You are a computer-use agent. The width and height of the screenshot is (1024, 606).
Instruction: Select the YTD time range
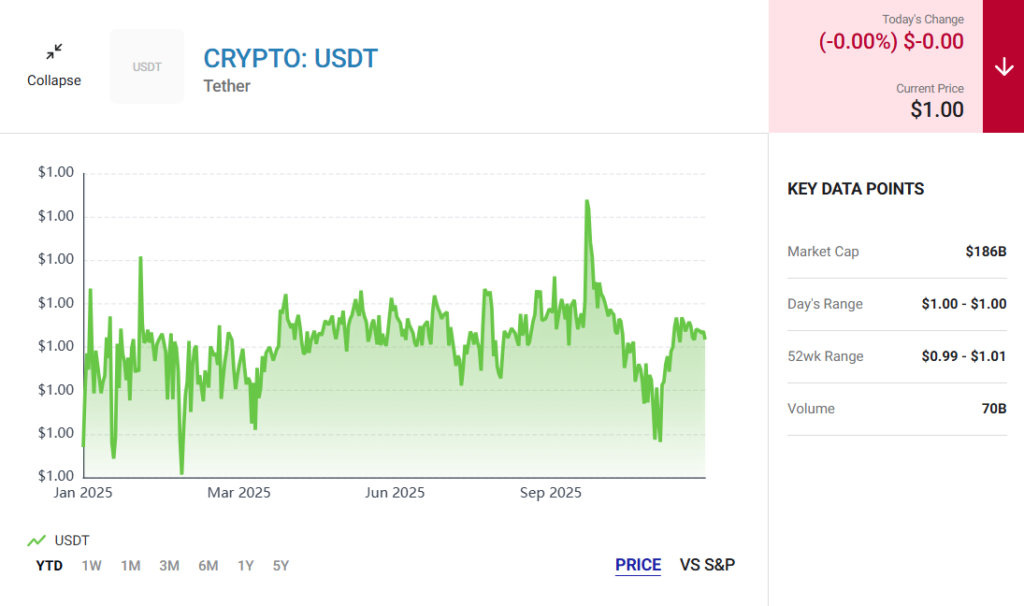click(49, 566)
